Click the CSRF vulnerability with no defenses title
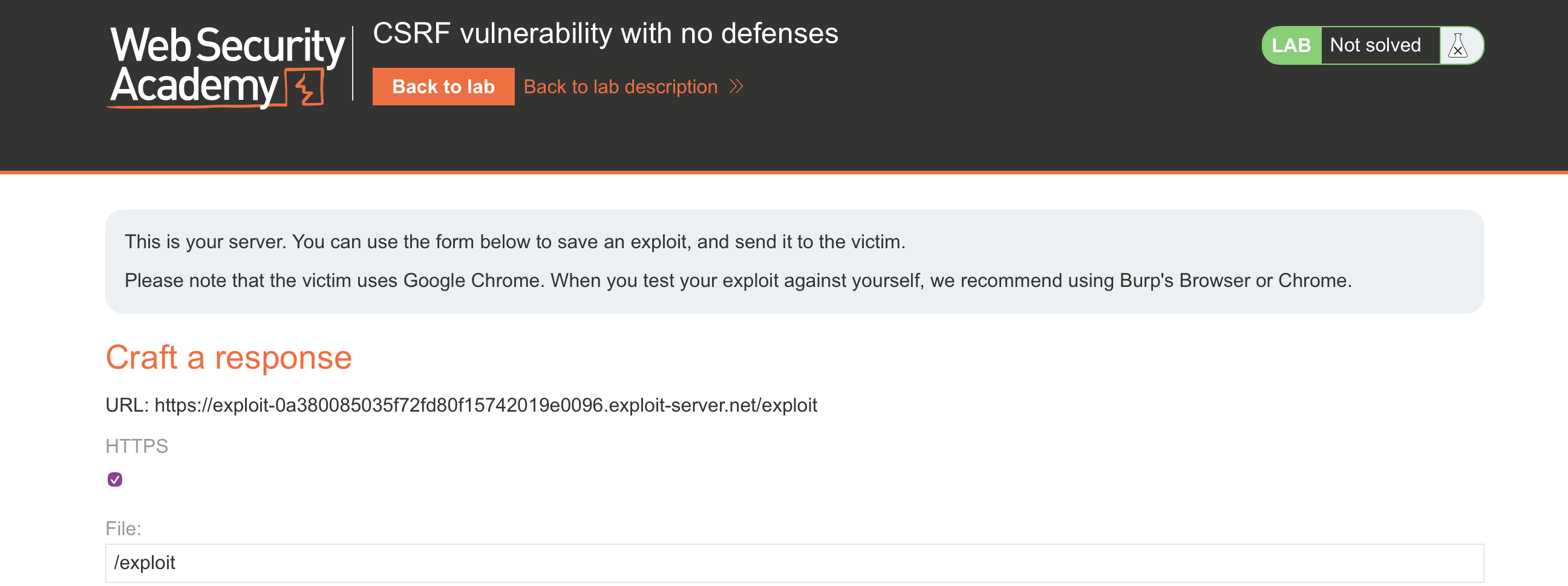This screenshot has width=1568, height=586. [605, 33]
